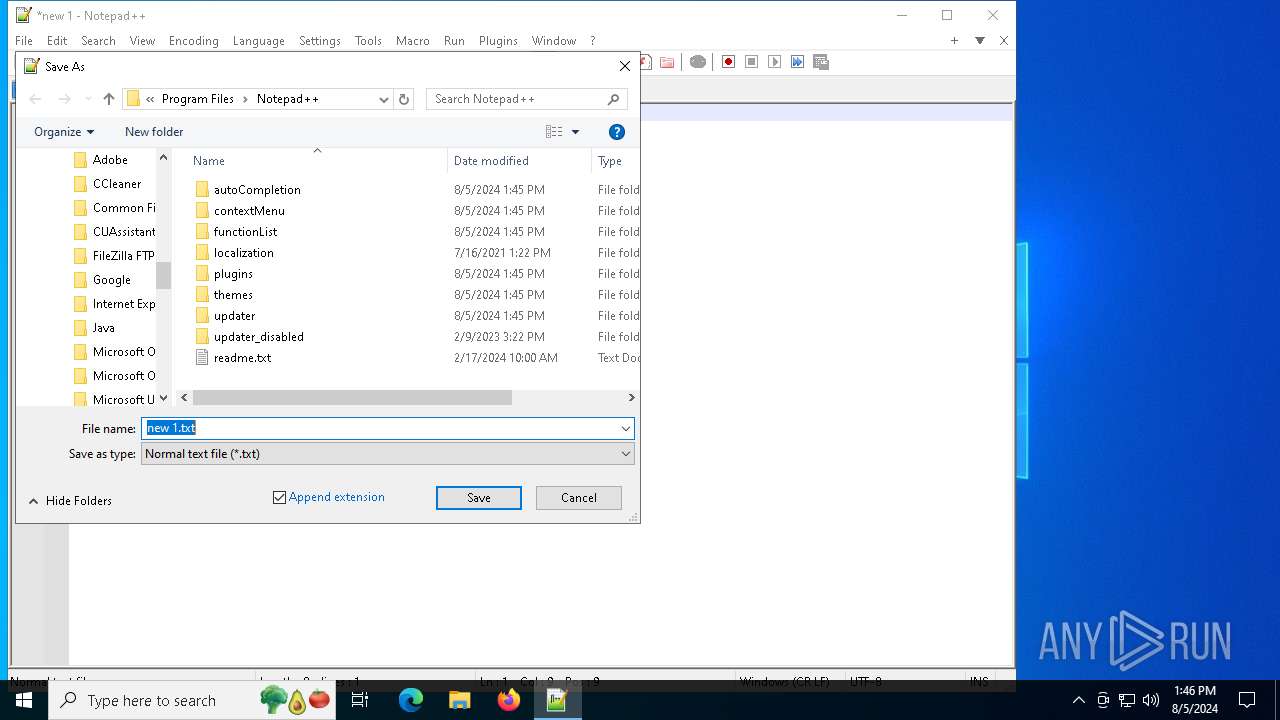
Task: Open the Encoding menu
Action: (x=194, y=41)
